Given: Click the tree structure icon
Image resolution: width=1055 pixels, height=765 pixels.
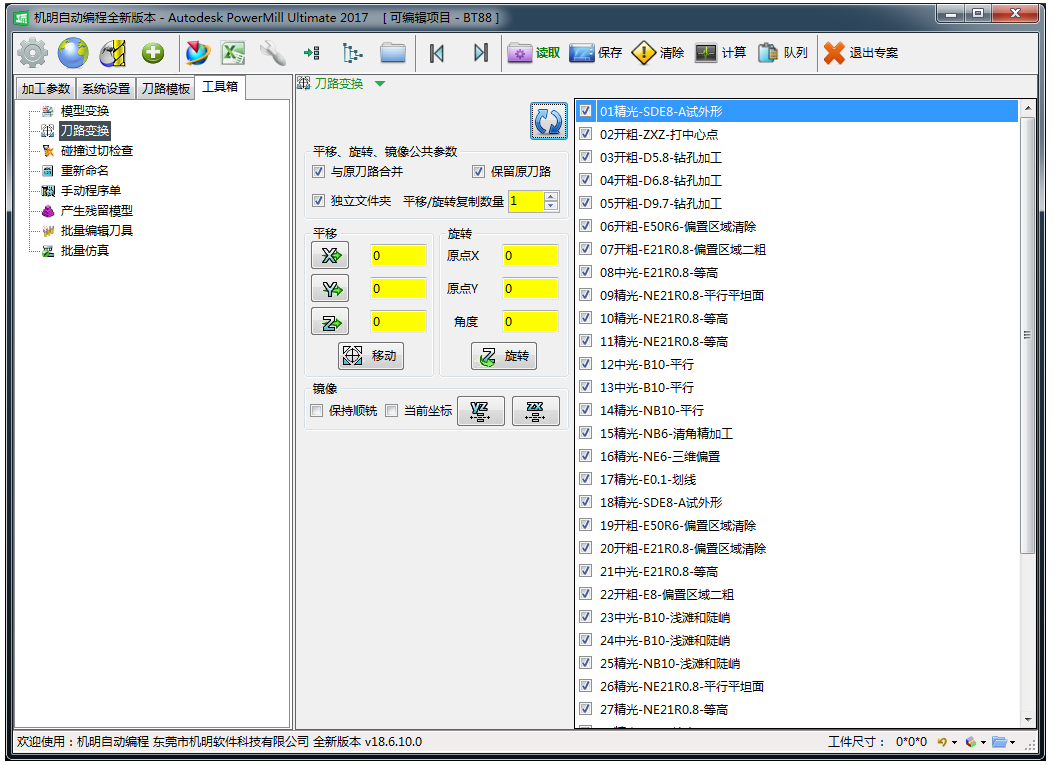Looking at the screenshot, I should [352, 52].
